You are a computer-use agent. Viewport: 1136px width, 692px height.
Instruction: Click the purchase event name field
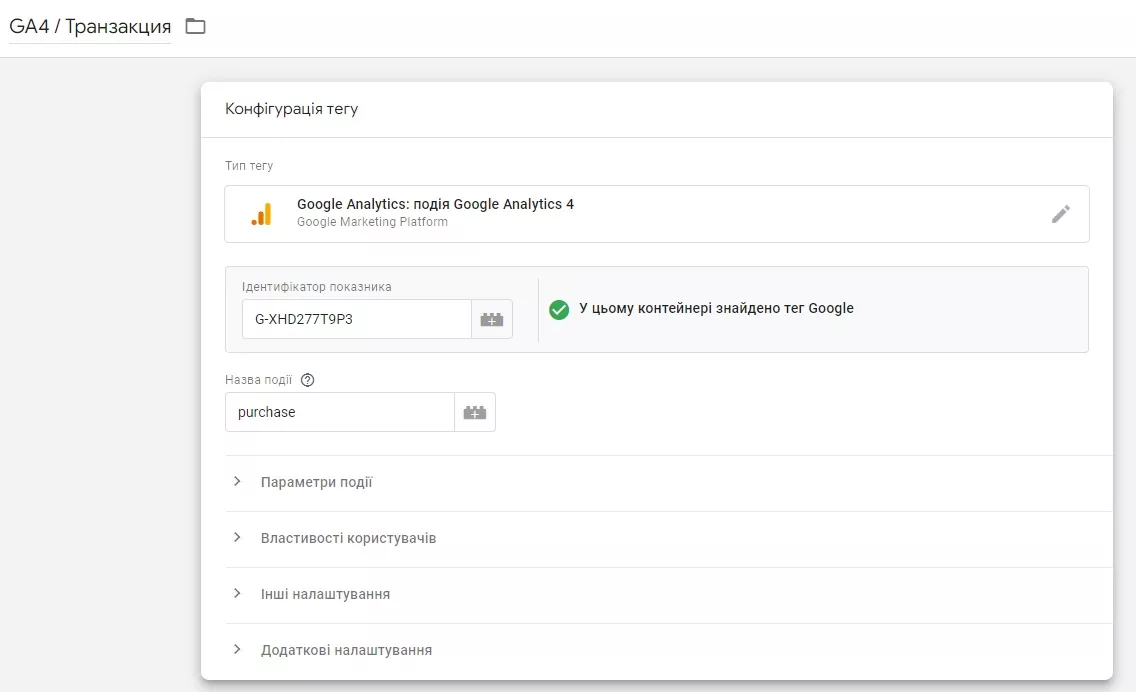pyautogui.click(x=340, y=412)
